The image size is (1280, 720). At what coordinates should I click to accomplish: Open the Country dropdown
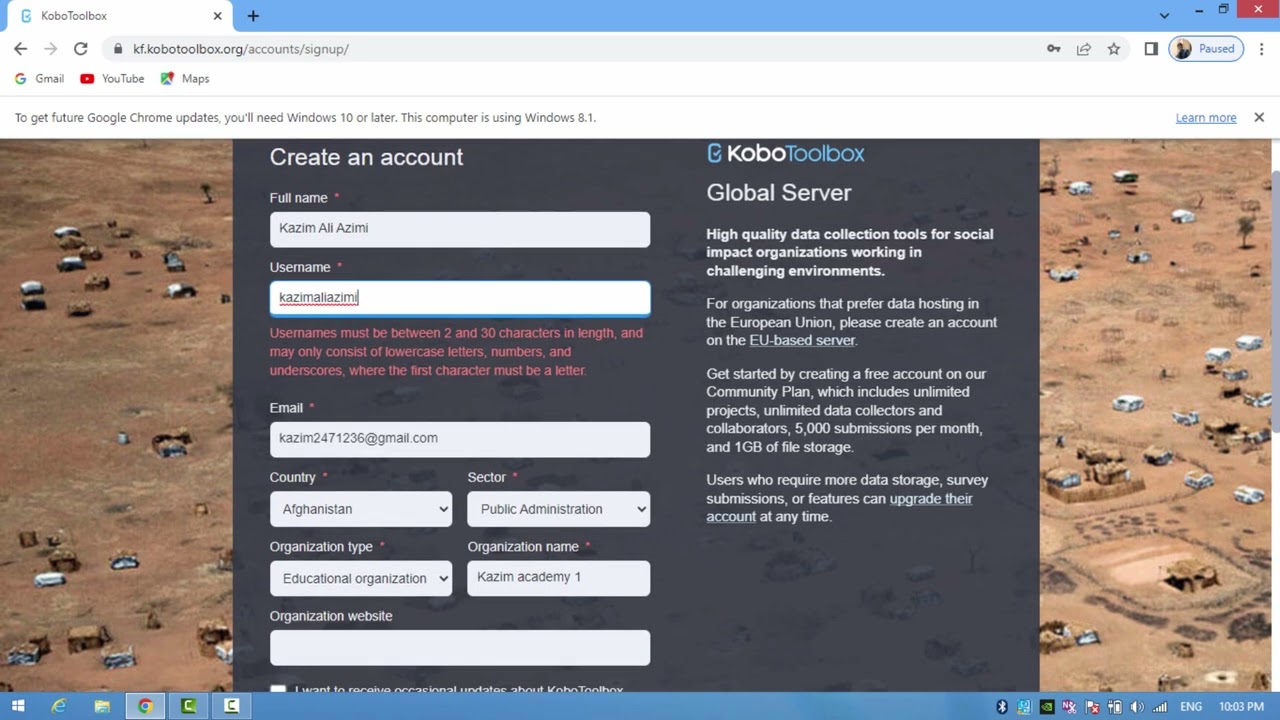pos(361,509)
